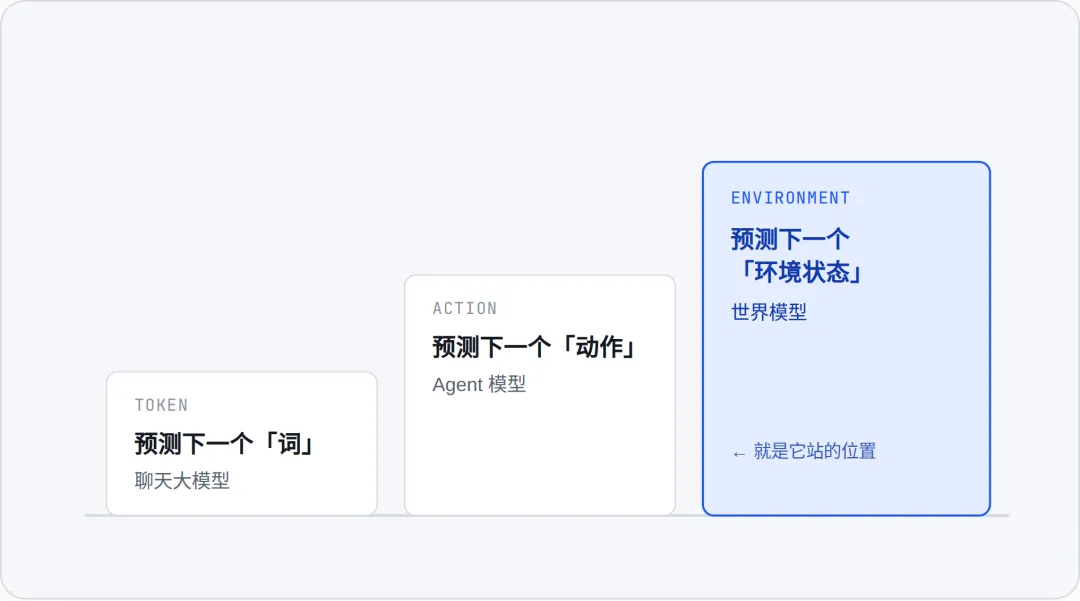Click the ENVIRONMENT label
The height and width of the screenshot is (601, 1080).
790,198
